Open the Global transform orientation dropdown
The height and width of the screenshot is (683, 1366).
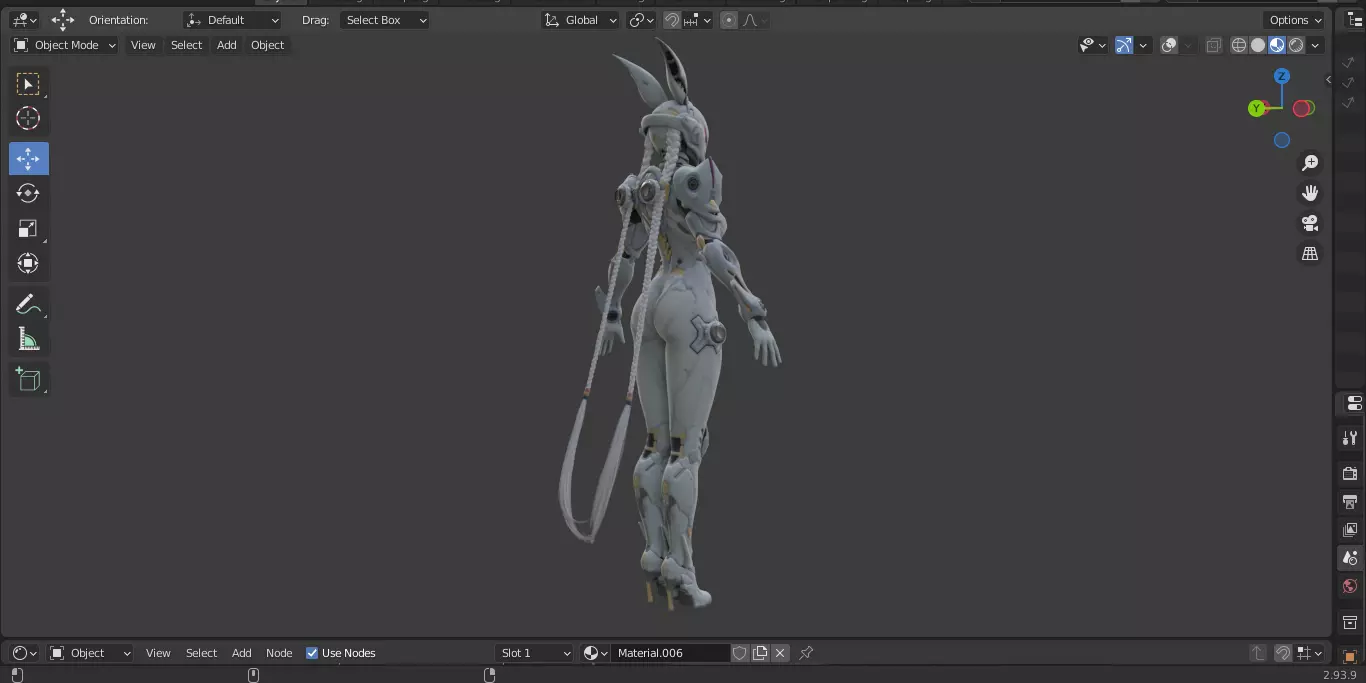click(x=580, y=20)
